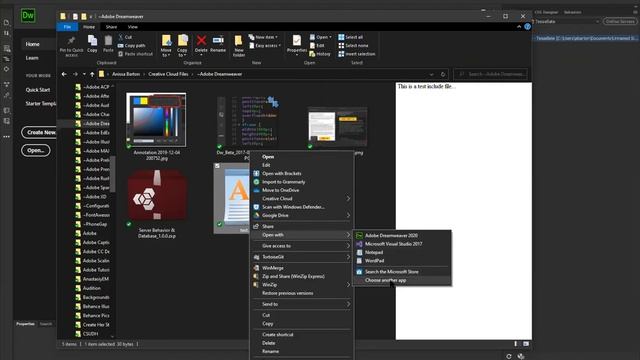Expand the TortoiseGit submenu

(x=302, y=257)
